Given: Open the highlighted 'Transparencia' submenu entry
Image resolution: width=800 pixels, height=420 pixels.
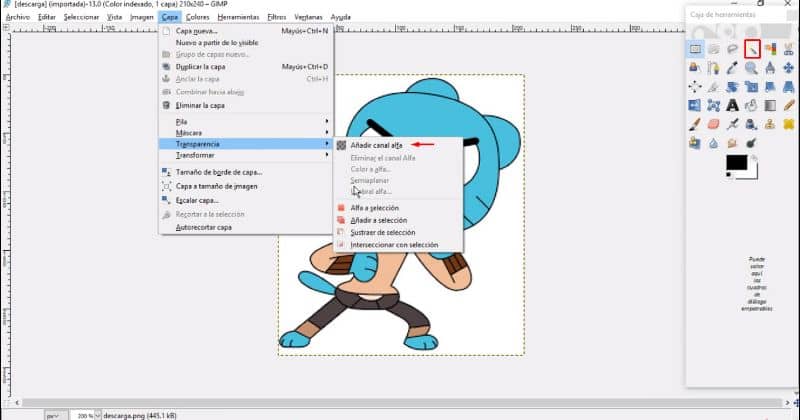Looking at the screenshot, I should pyautogui.click(x=245, y=144).
